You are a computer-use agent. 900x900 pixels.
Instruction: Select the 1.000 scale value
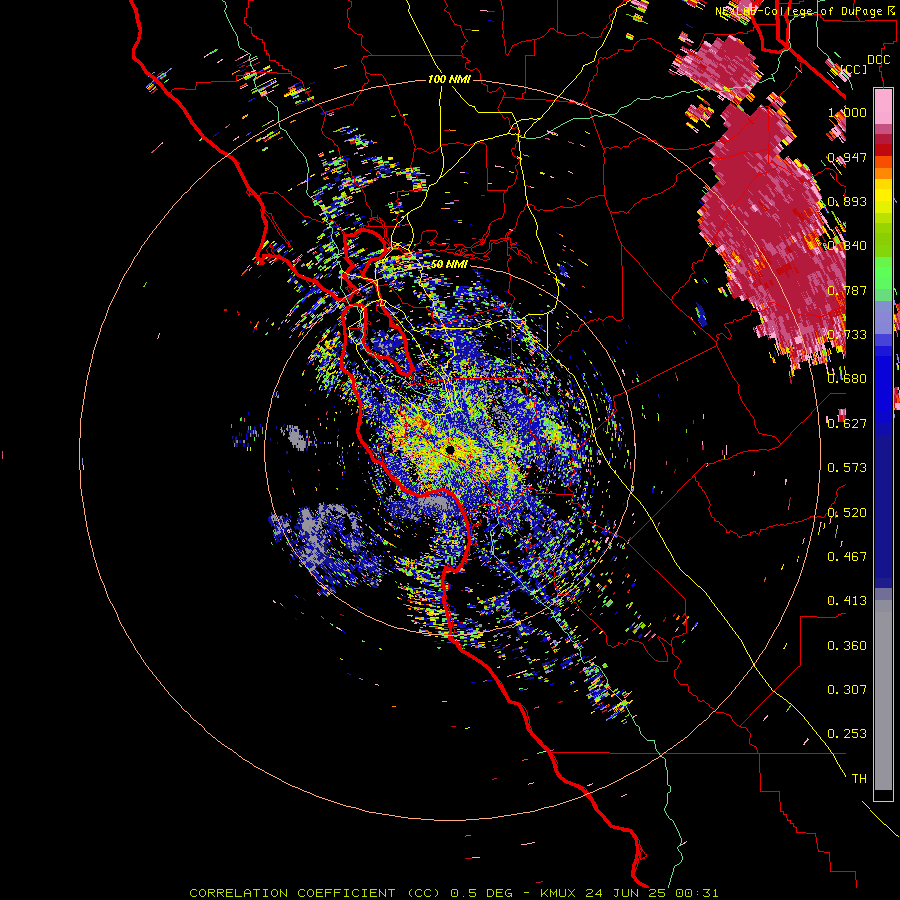tap(847, 112)
